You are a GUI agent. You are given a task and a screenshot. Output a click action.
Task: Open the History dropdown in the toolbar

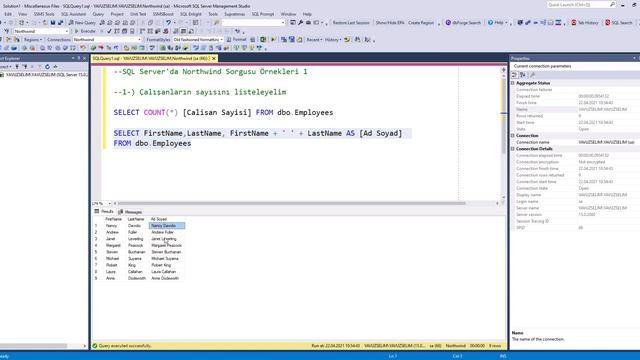[x=332, y=40]
